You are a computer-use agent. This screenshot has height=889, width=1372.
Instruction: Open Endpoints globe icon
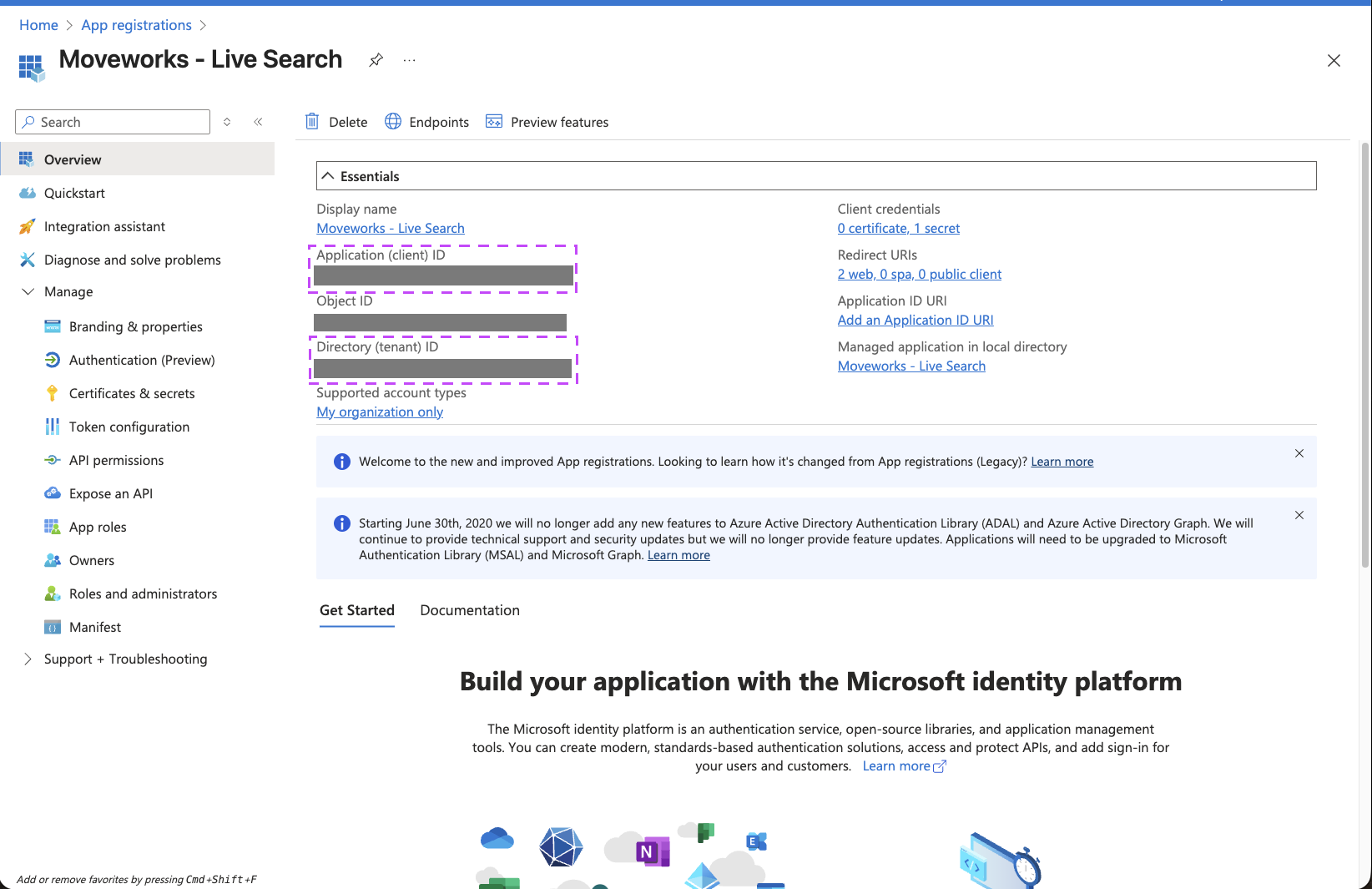393,121
